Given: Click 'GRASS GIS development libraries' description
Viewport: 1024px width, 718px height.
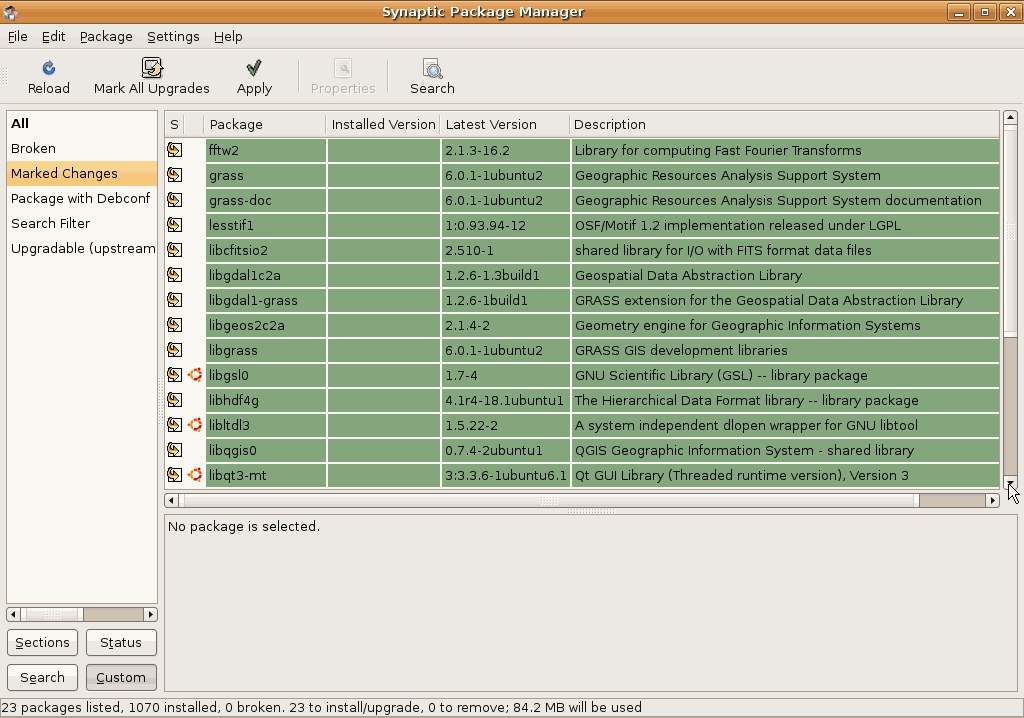Looking at the screenshot, I should tap(680, 350).
